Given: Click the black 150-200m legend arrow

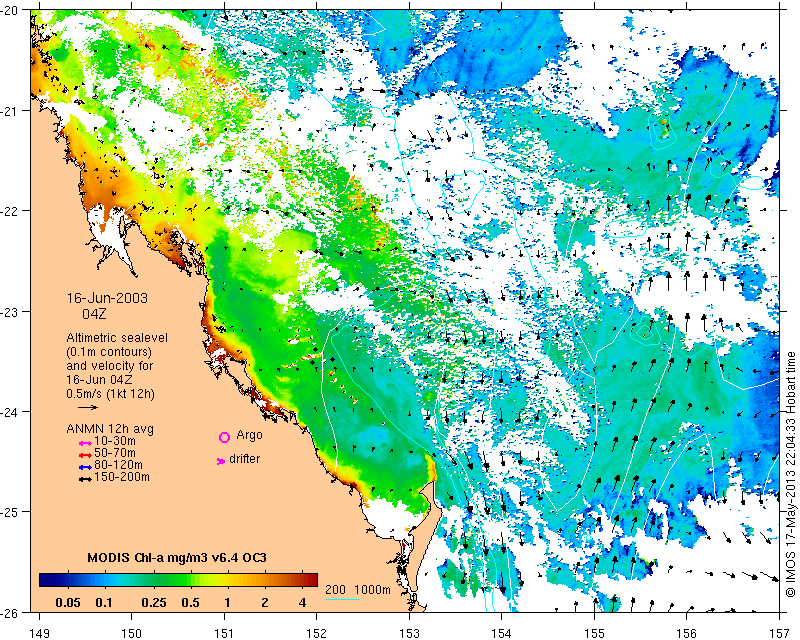Looking at the screenshot, I should pyautogui.click(x=85, y=479).
